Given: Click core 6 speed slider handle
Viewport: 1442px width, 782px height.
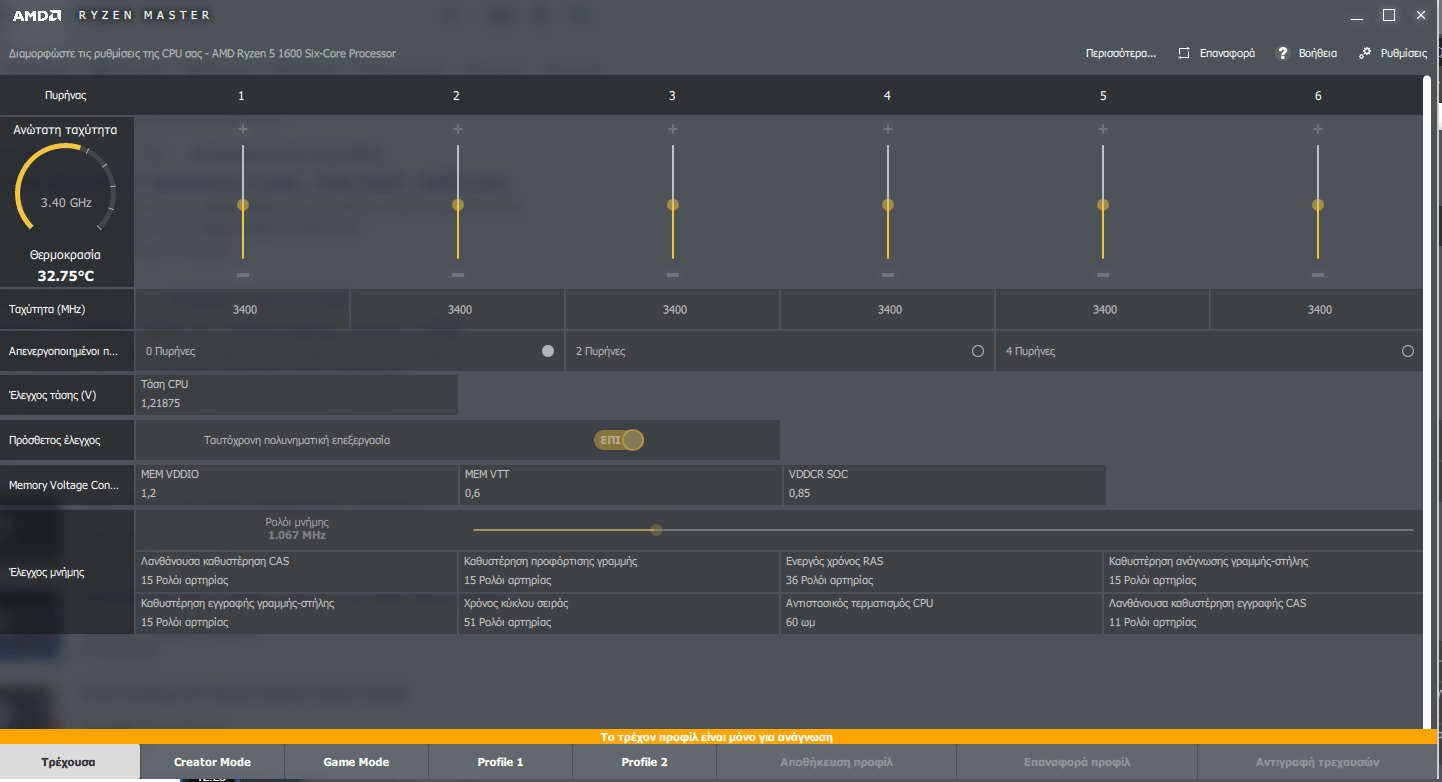Looking at the screenshot, I should point(1318,204).
